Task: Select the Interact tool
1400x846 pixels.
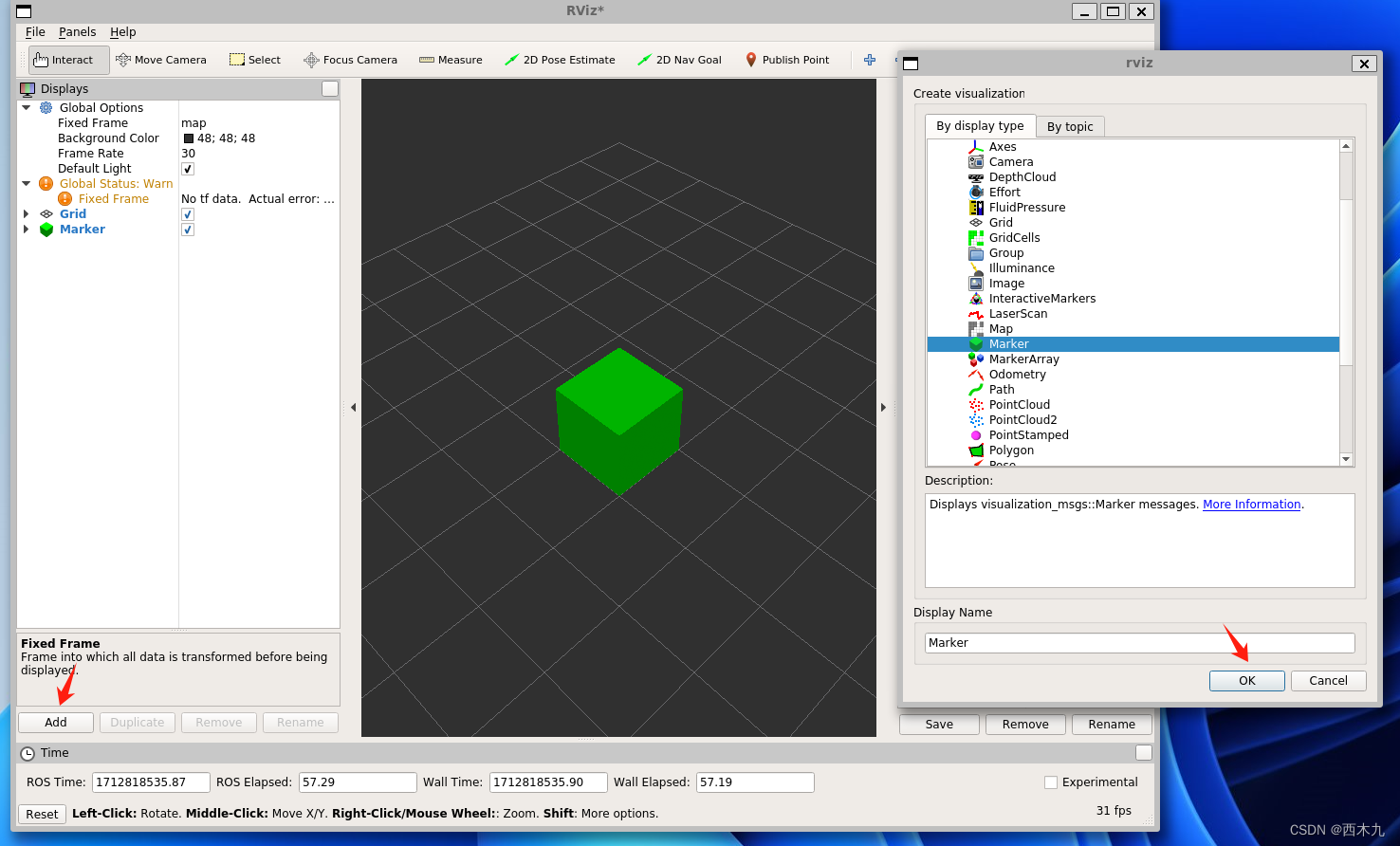Action: point(68,60)
